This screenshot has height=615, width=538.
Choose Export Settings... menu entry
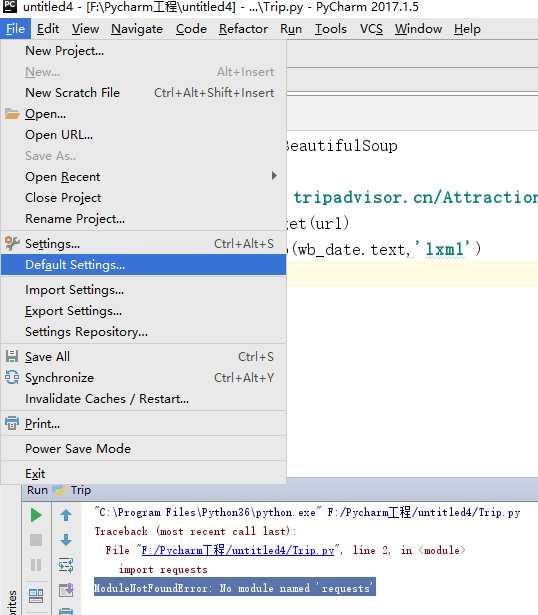coord(144,311)
